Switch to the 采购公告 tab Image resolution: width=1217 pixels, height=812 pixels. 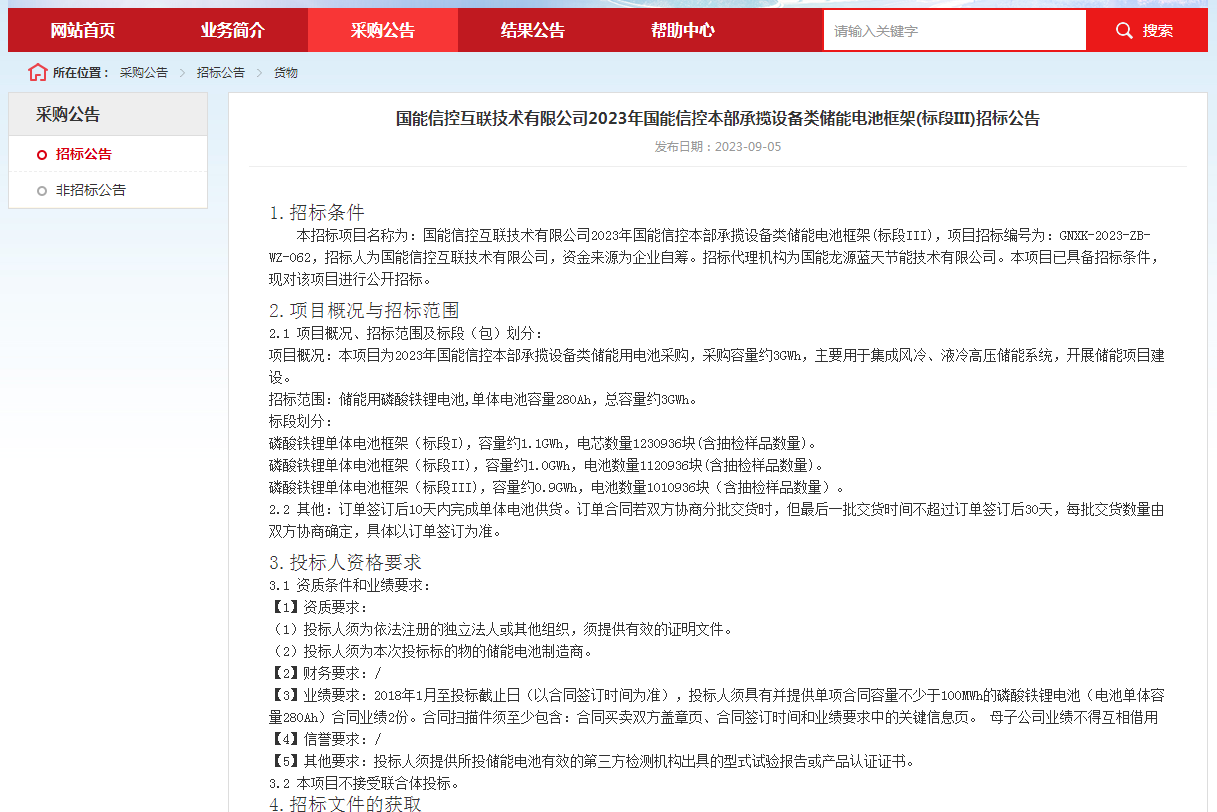(384, 29)
